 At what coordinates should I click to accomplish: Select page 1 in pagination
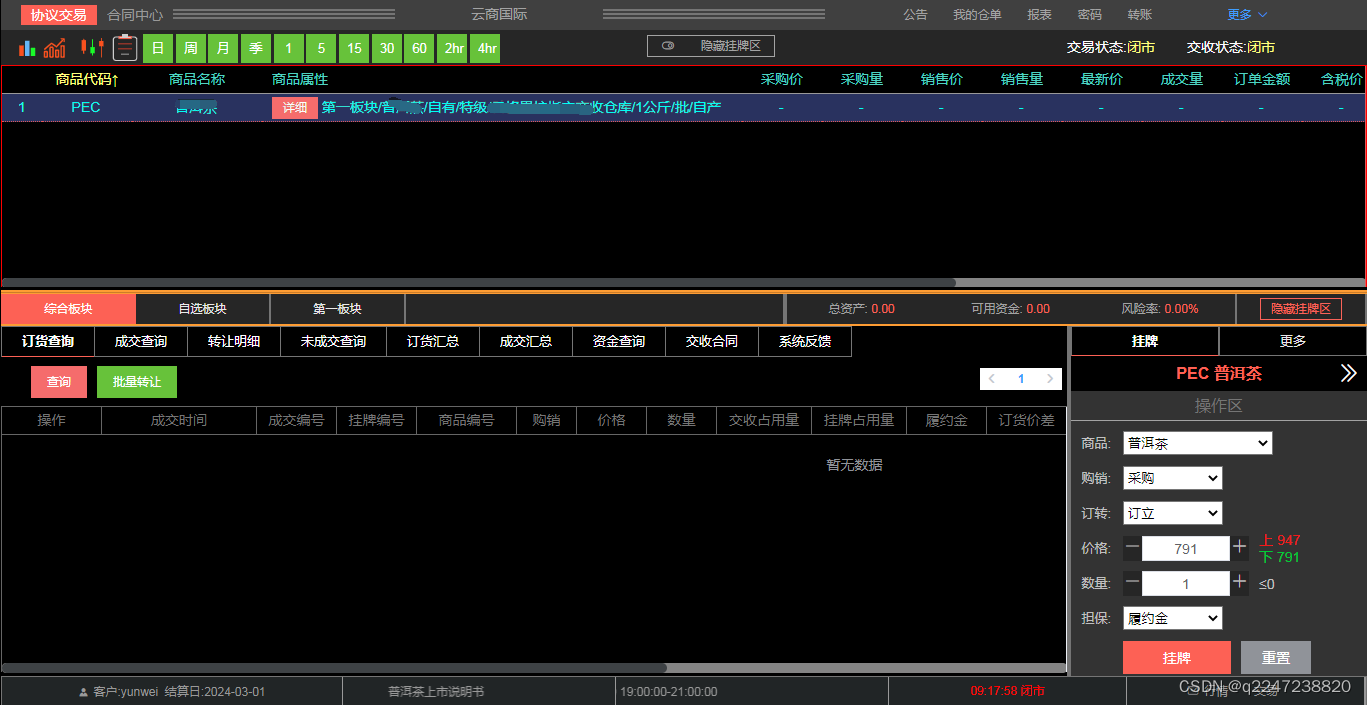coord(1021,379)
